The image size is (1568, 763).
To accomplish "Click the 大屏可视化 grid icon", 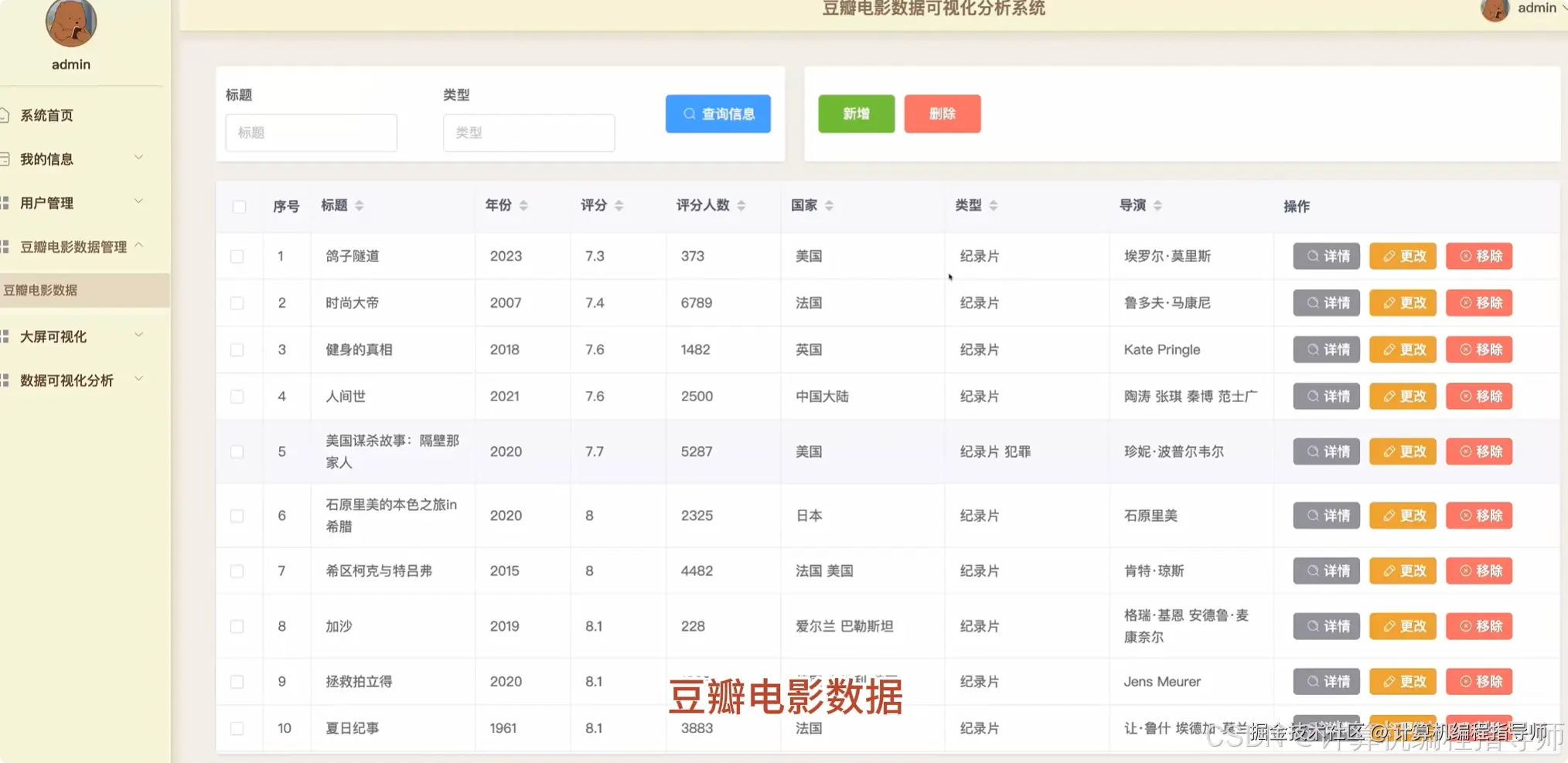I will 4,336.
